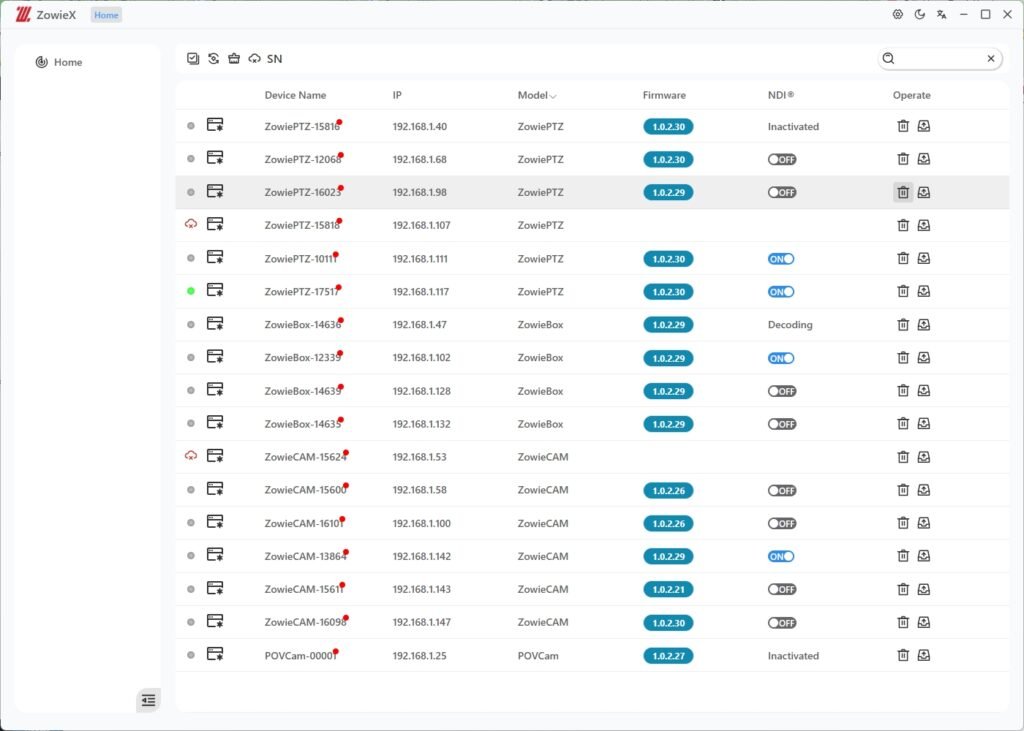Click upgrade icon for ZowieBox-14636 row
The height and width of the screenshot is (731, 1024).
(924, 324)
